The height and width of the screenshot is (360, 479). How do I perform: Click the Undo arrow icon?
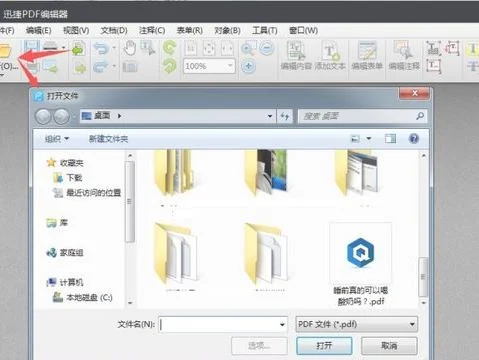(x=101, y=49)
